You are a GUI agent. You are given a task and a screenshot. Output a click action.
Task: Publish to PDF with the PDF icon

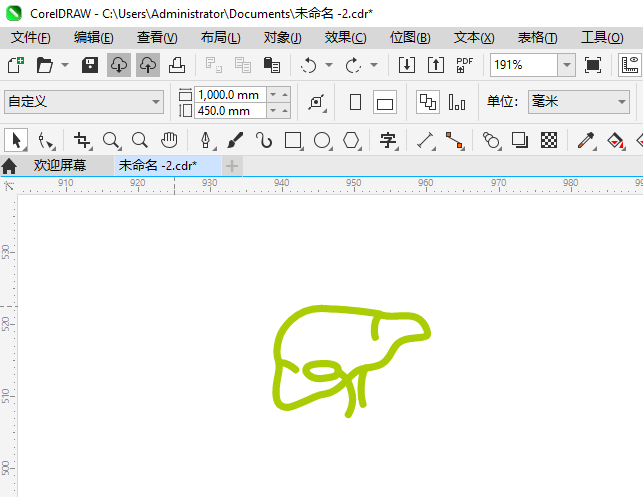pyautogui.click(x=465, y=65)
